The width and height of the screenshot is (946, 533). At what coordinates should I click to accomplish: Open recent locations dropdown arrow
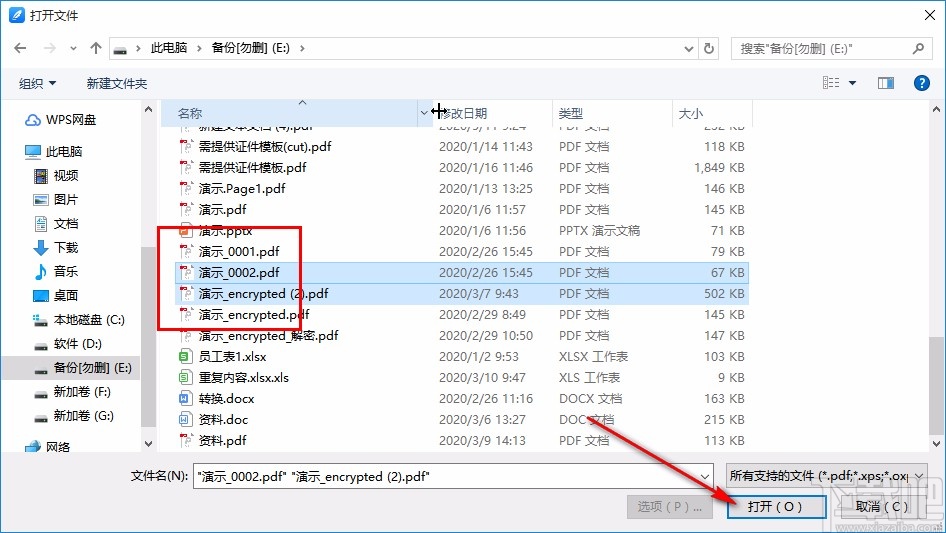point(73,48)
